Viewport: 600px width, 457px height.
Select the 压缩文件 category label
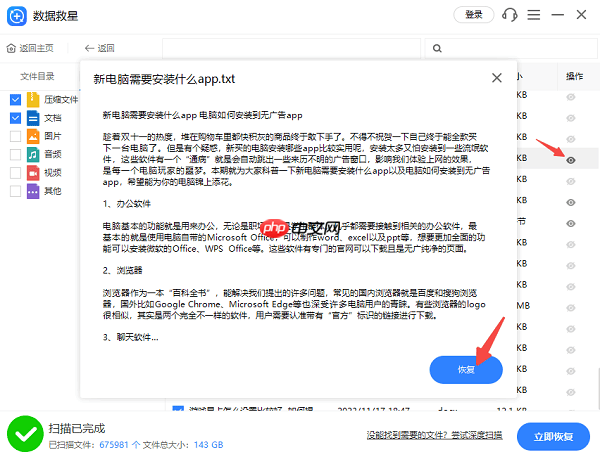pos(61,100)
